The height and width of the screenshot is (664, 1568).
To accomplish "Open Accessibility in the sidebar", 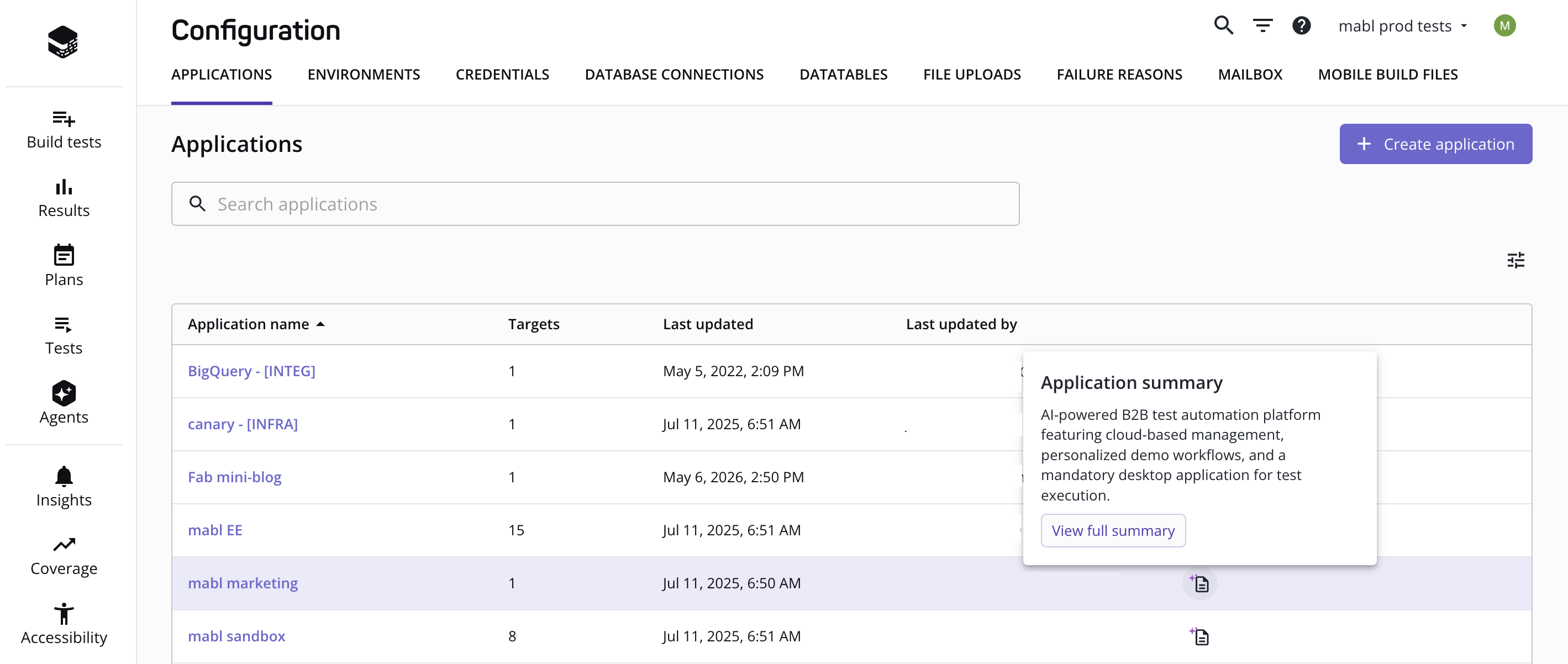I will tap(64, 624).
